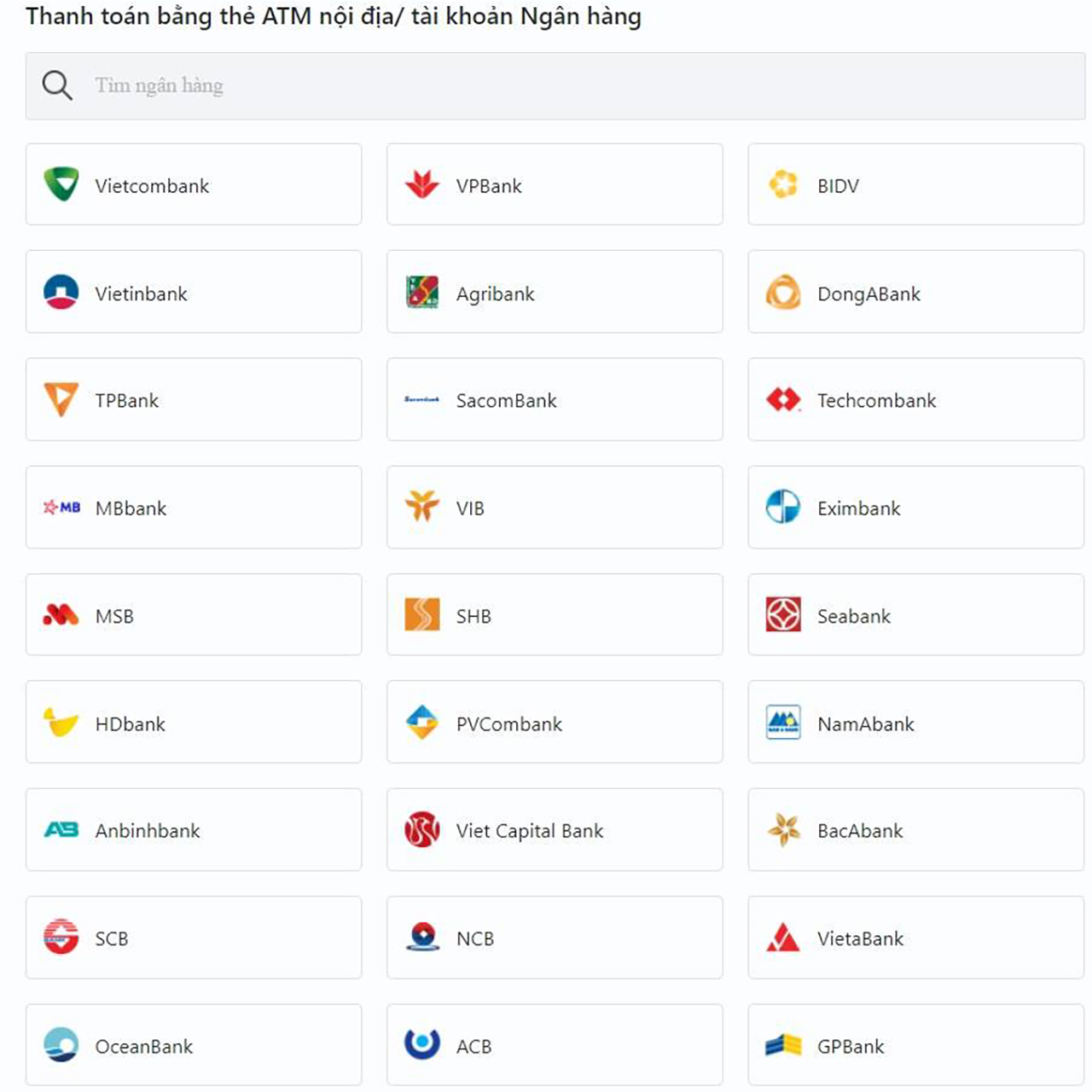Click the magnifier search icon
The image size is (1092, 1092).
[x=57, y=85]
